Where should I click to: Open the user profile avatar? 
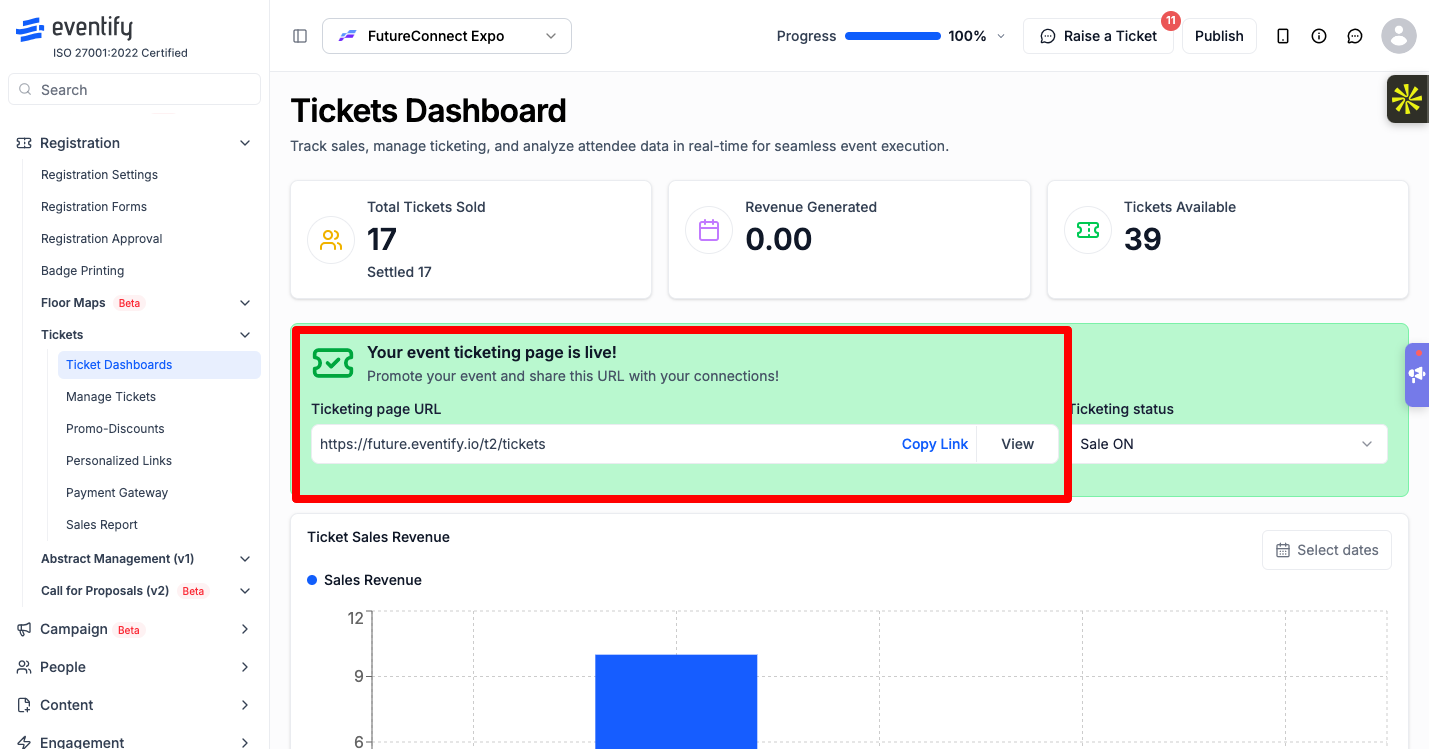point(1399,36)
